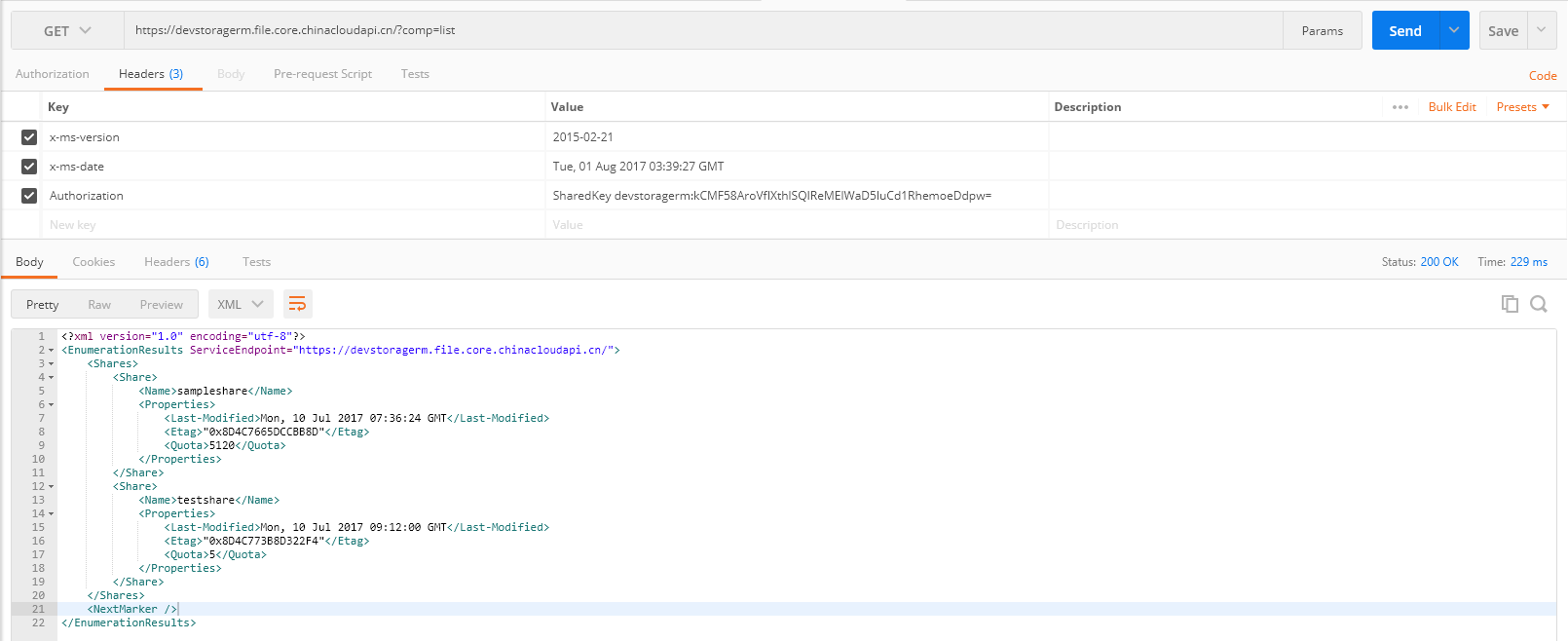Viewport: 1568px width, 641px height.
Task: Switch to the Pre-request Script tab
Action: pyautogui.click(x=322, y=74)
